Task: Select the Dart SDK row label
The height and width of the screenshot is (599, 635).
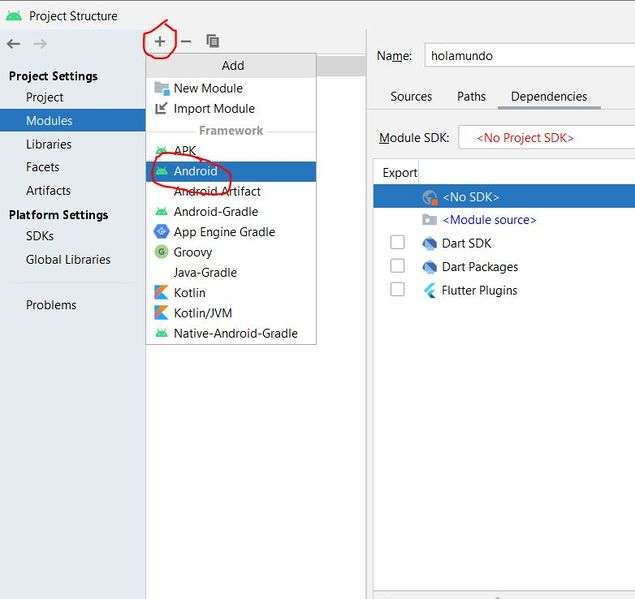Action: tap(466, 243)
